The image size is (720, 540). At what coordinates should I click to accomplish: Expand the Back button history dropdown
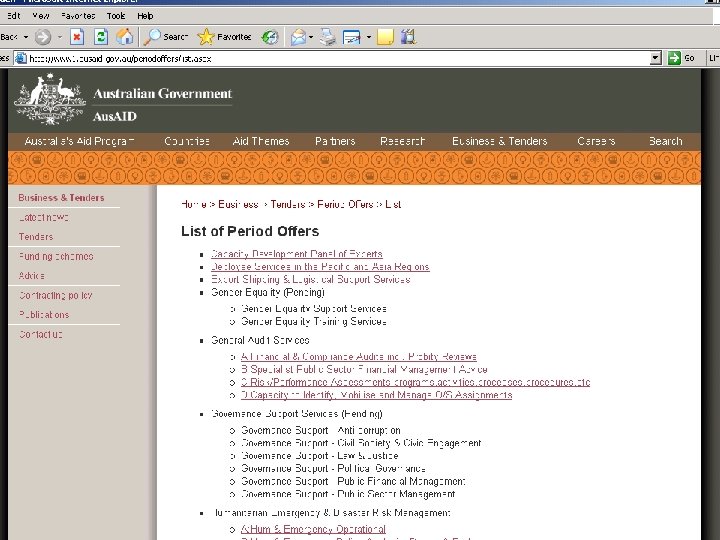26,37
